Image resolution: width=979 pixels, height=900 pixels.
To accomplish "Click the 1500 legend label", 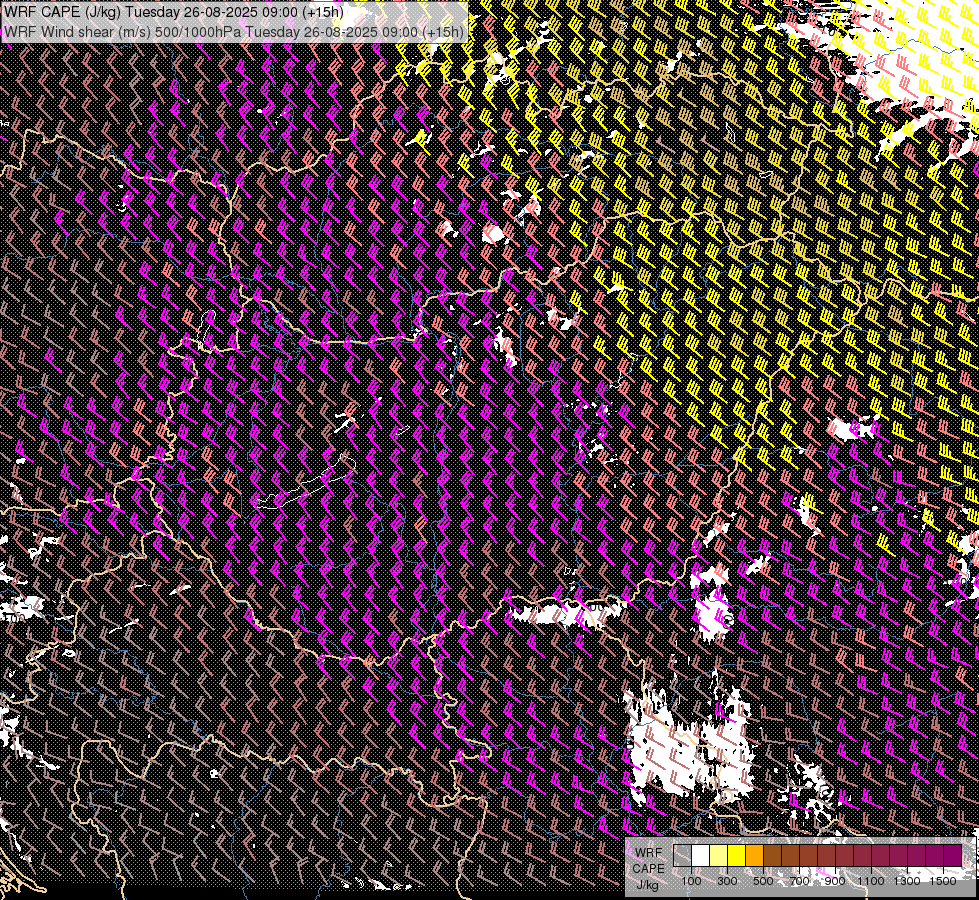I will click(x=943, y=881).
